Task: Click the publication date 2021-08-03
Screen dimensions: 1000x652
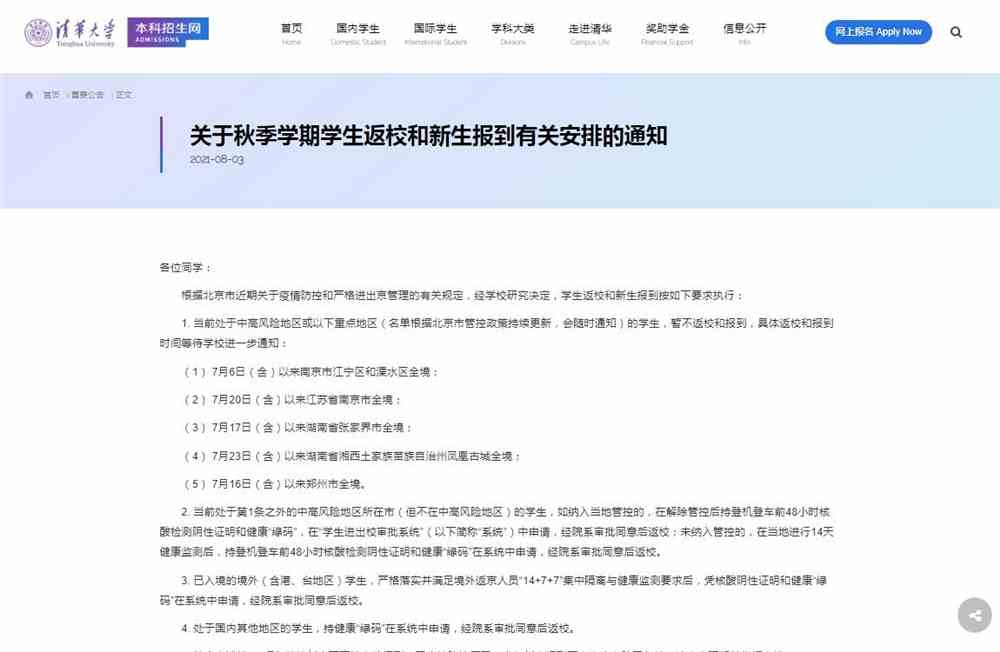Action: tap(216, 159)
